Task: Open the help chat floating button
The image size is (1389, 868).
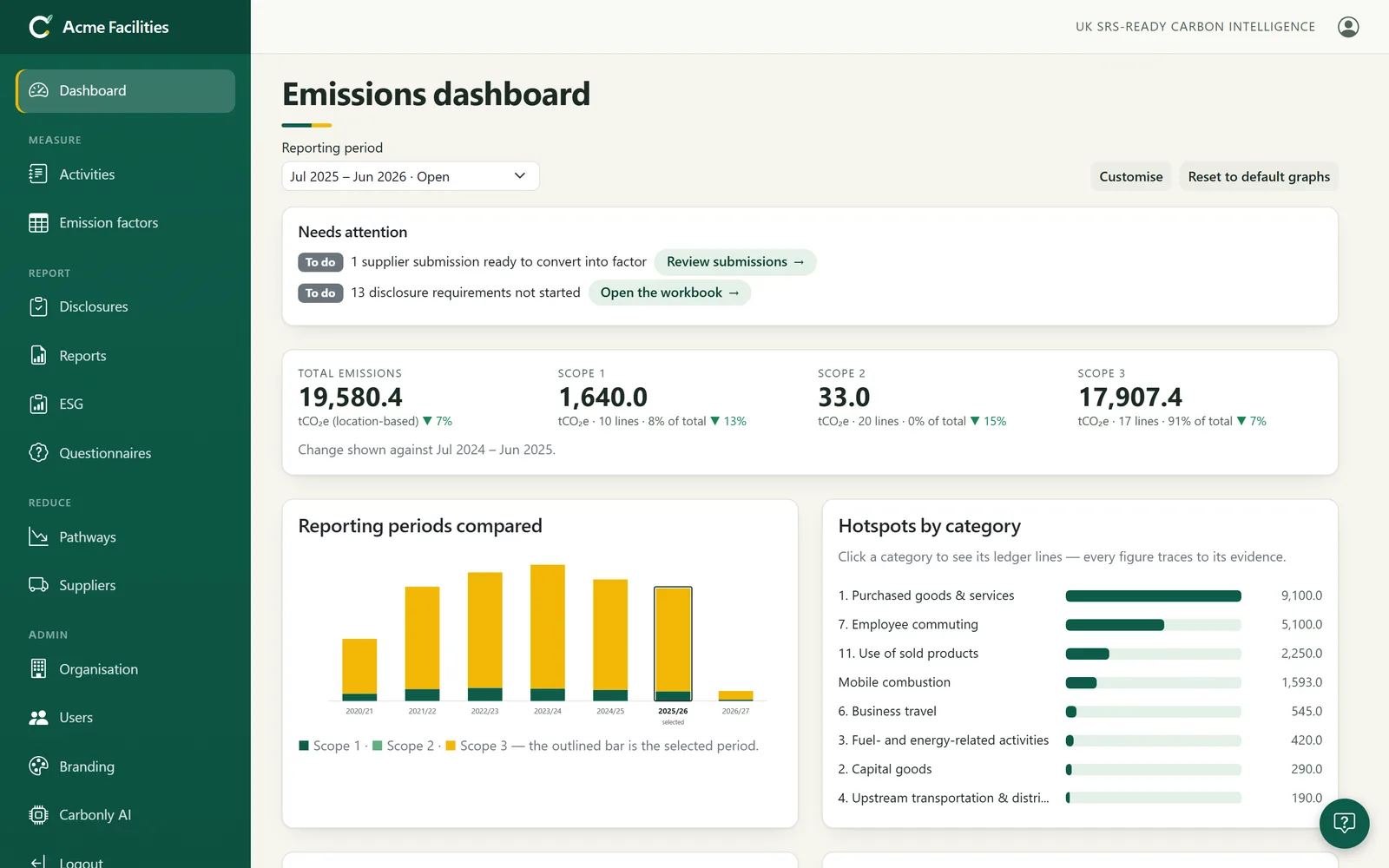Action: pos(1344,823)
